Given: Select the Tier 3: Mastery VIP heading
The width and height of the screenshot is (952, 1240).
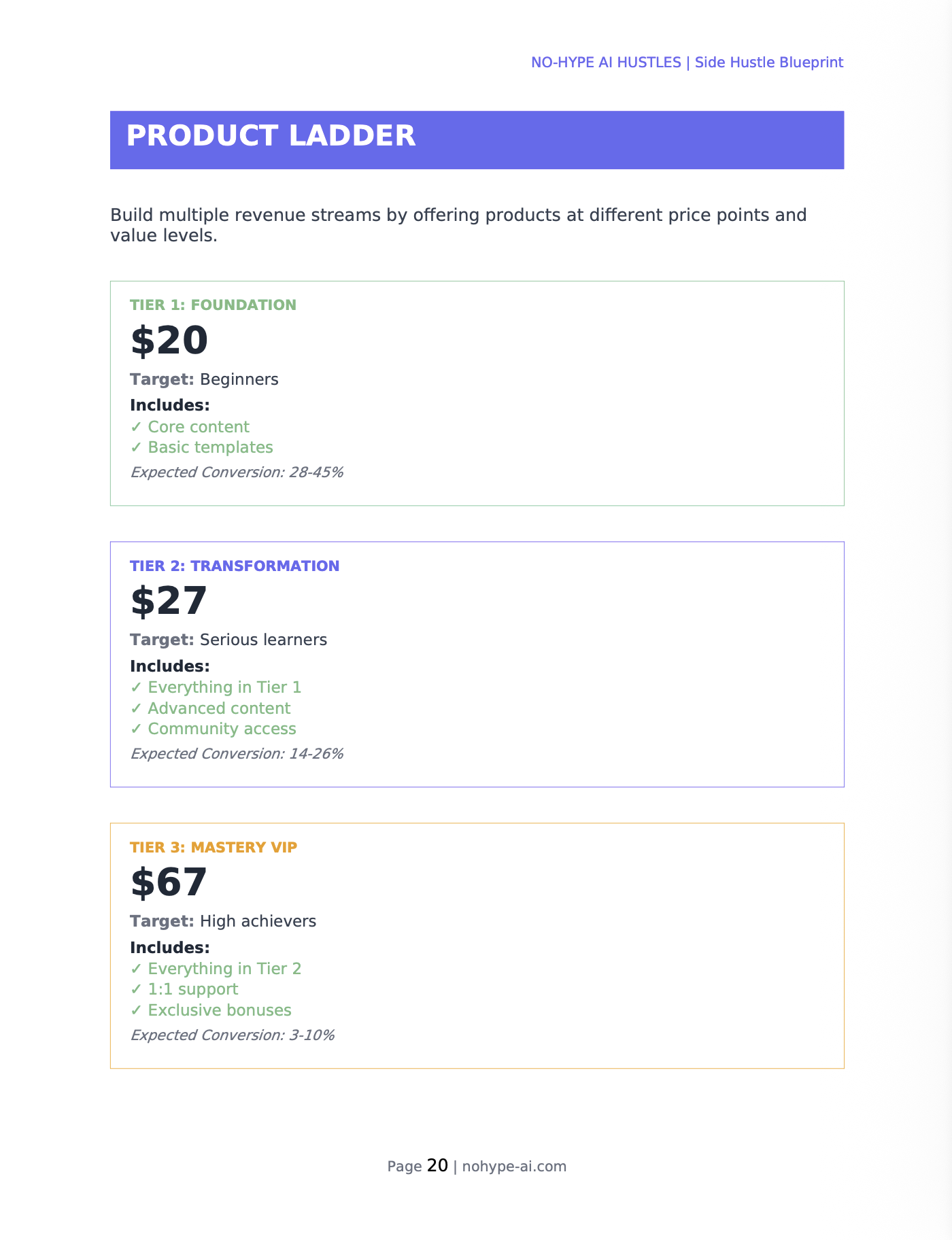Looking at the screenshot, I should tap(214, 847).
